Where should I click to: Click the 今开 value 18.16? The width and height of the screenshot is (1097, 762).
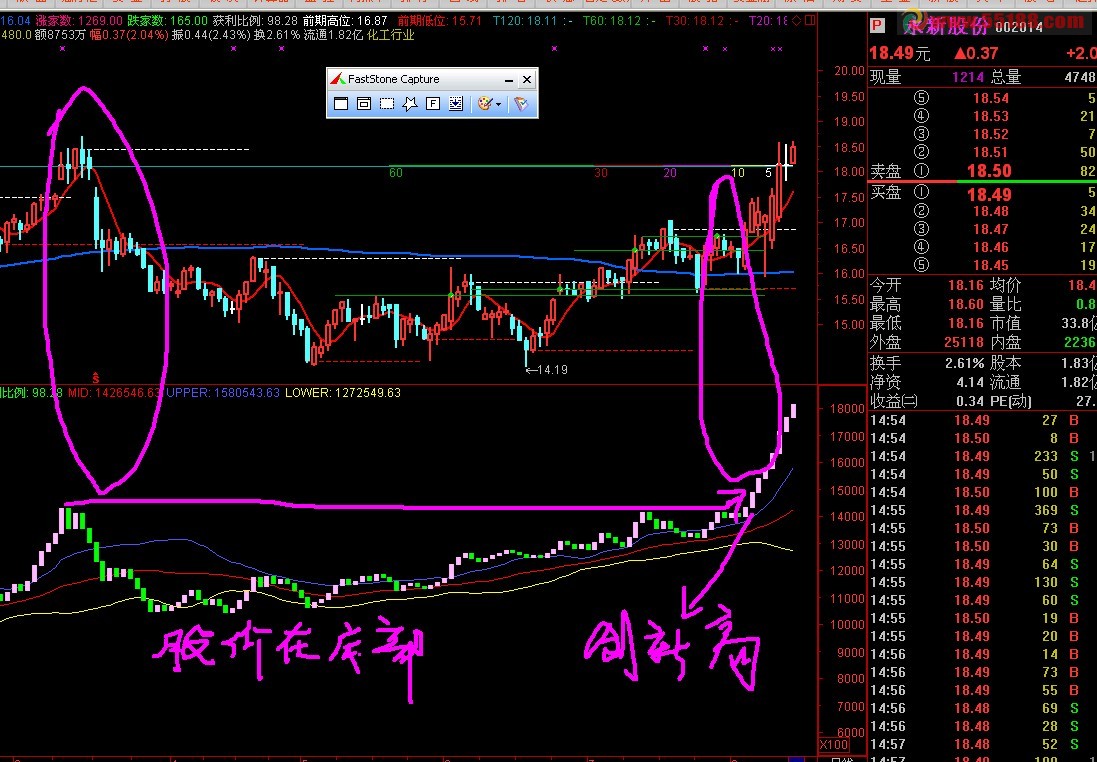pyautogui.click(x=965, y=285)
